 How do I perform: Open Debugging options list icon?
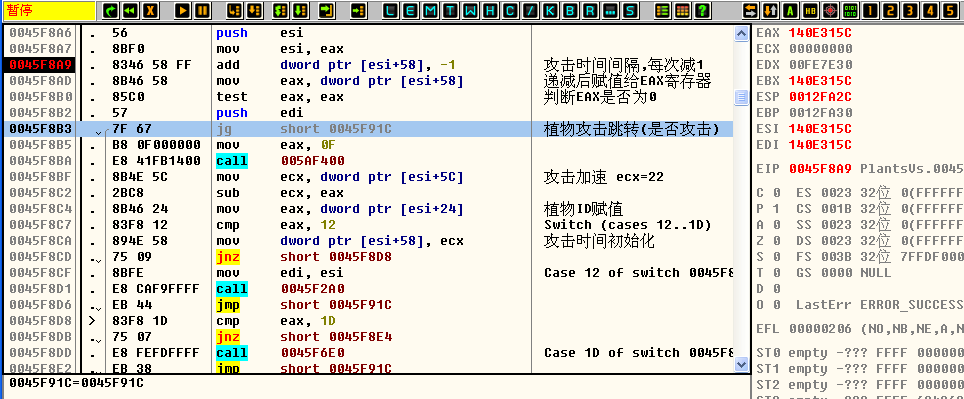[x=662, y=10]
